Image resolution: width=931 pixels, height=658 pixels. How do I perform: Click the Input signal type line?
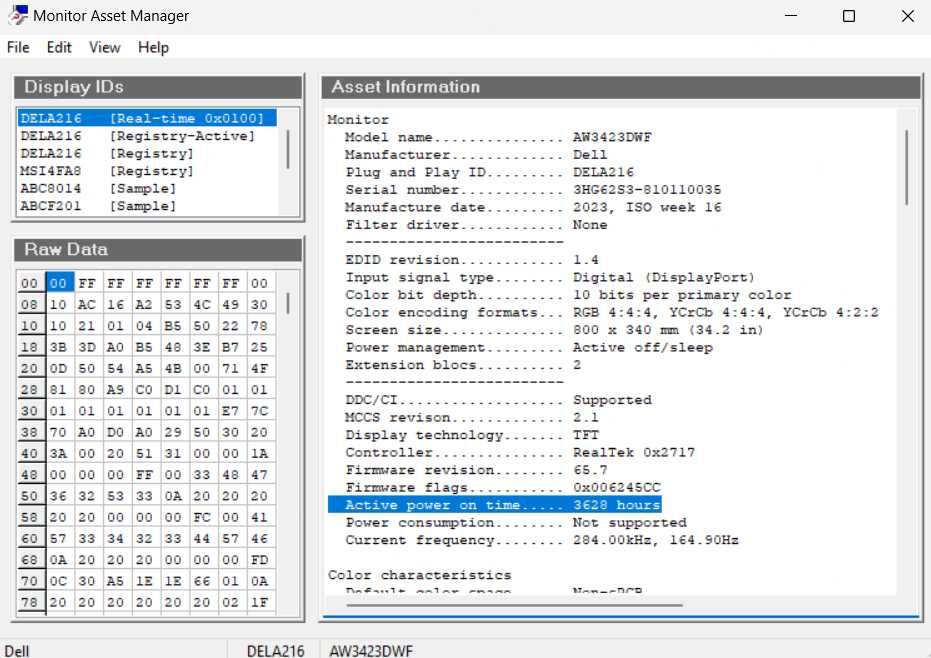tap(550, 277)
